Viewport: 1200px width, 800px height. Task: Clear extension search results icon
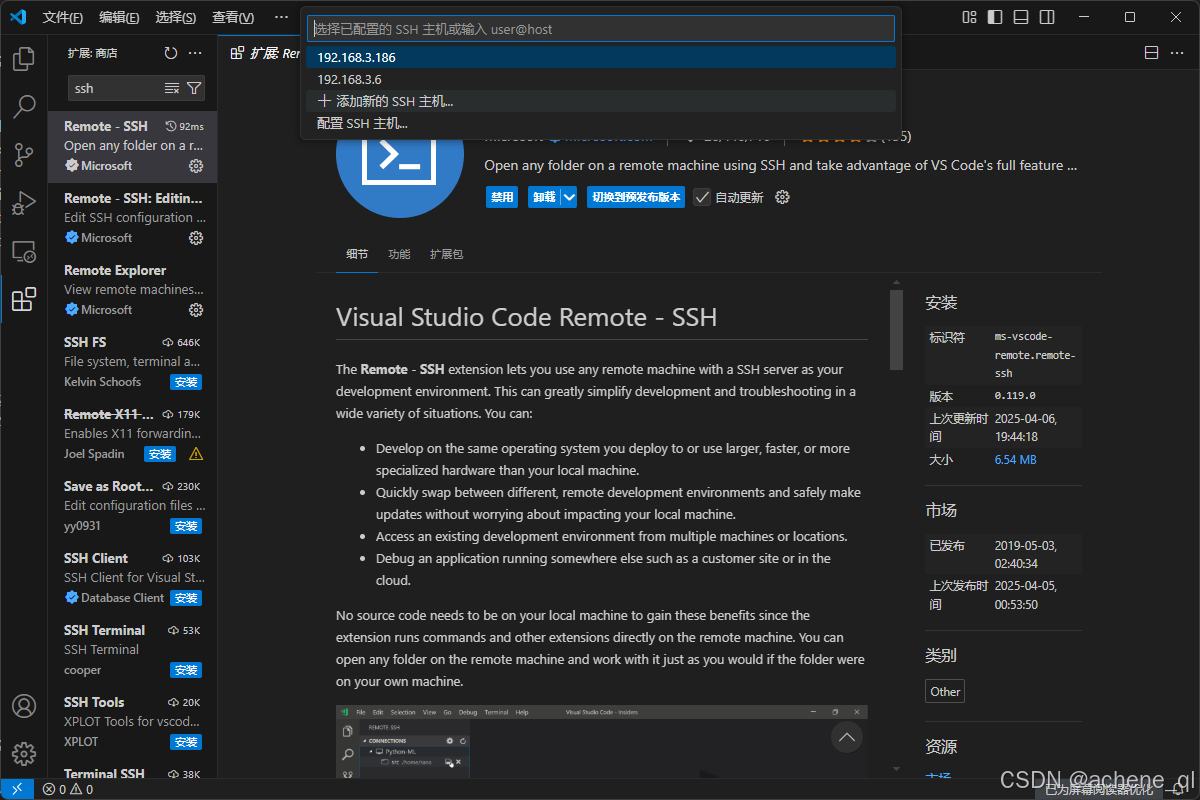(x=172, y=88)
